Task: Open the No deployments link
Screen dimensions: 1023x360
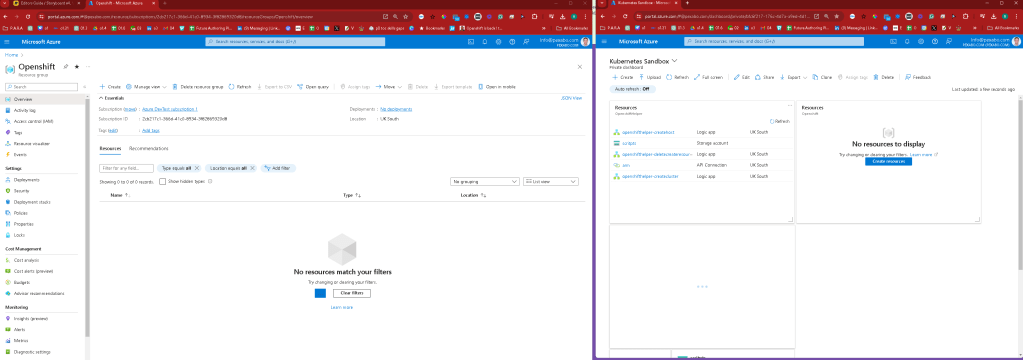Action: click(395, 109)
